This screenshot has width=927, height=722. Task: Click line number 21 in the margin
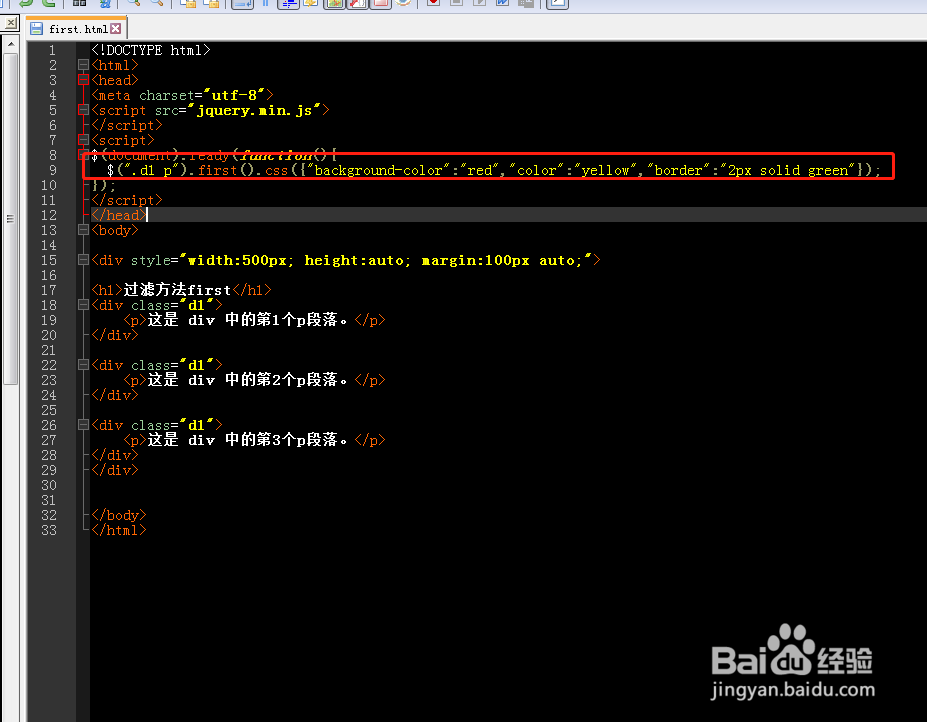tap(49, 350)
